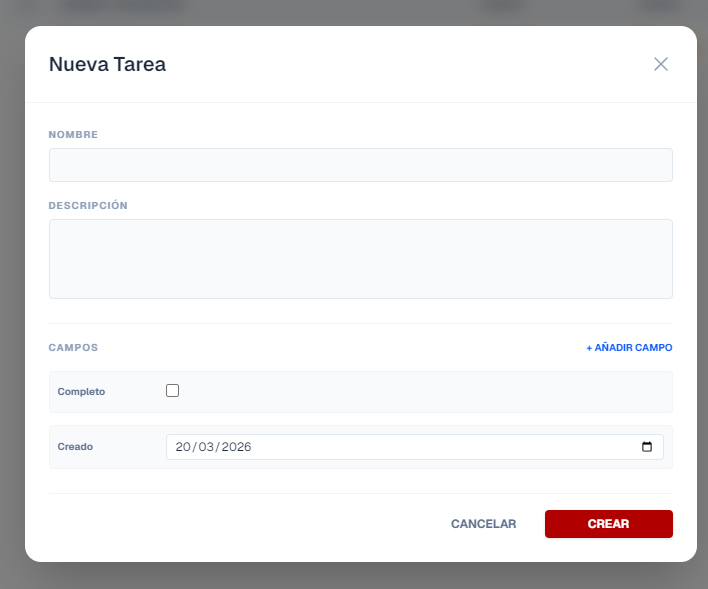Image resolution: width=708 pixels, height=589 pixels.
Task: Click the CAMPOS section heading
Action: click(x=73, y=348)
